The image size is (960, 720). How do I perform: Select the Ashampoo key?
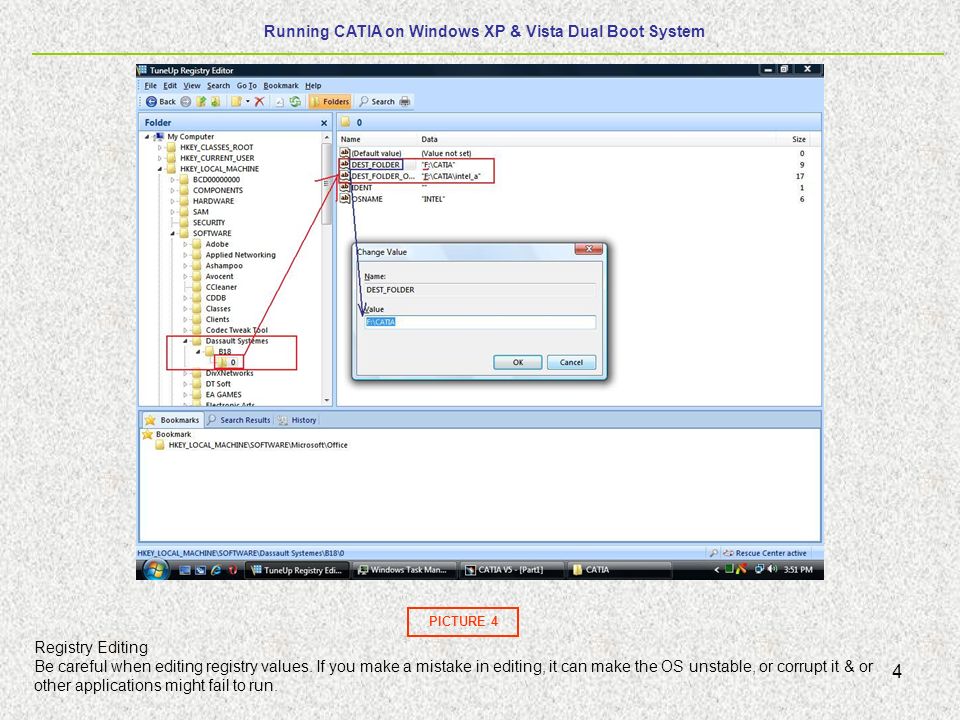223,266
